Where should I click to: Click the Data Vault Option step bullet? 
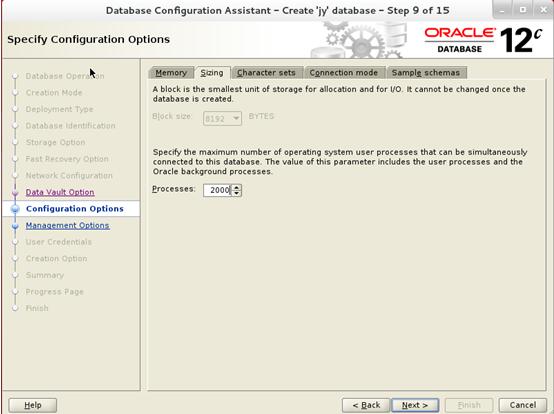tap(15, 193)
